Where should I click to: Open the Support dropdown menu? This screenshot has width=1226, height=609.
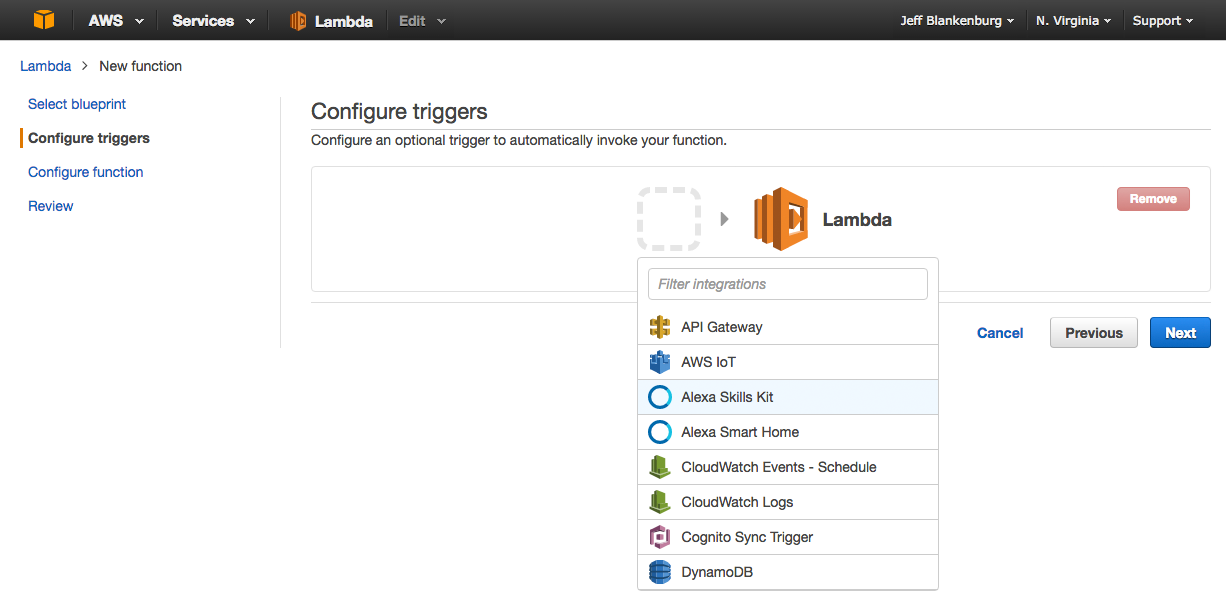(1162, 21)
